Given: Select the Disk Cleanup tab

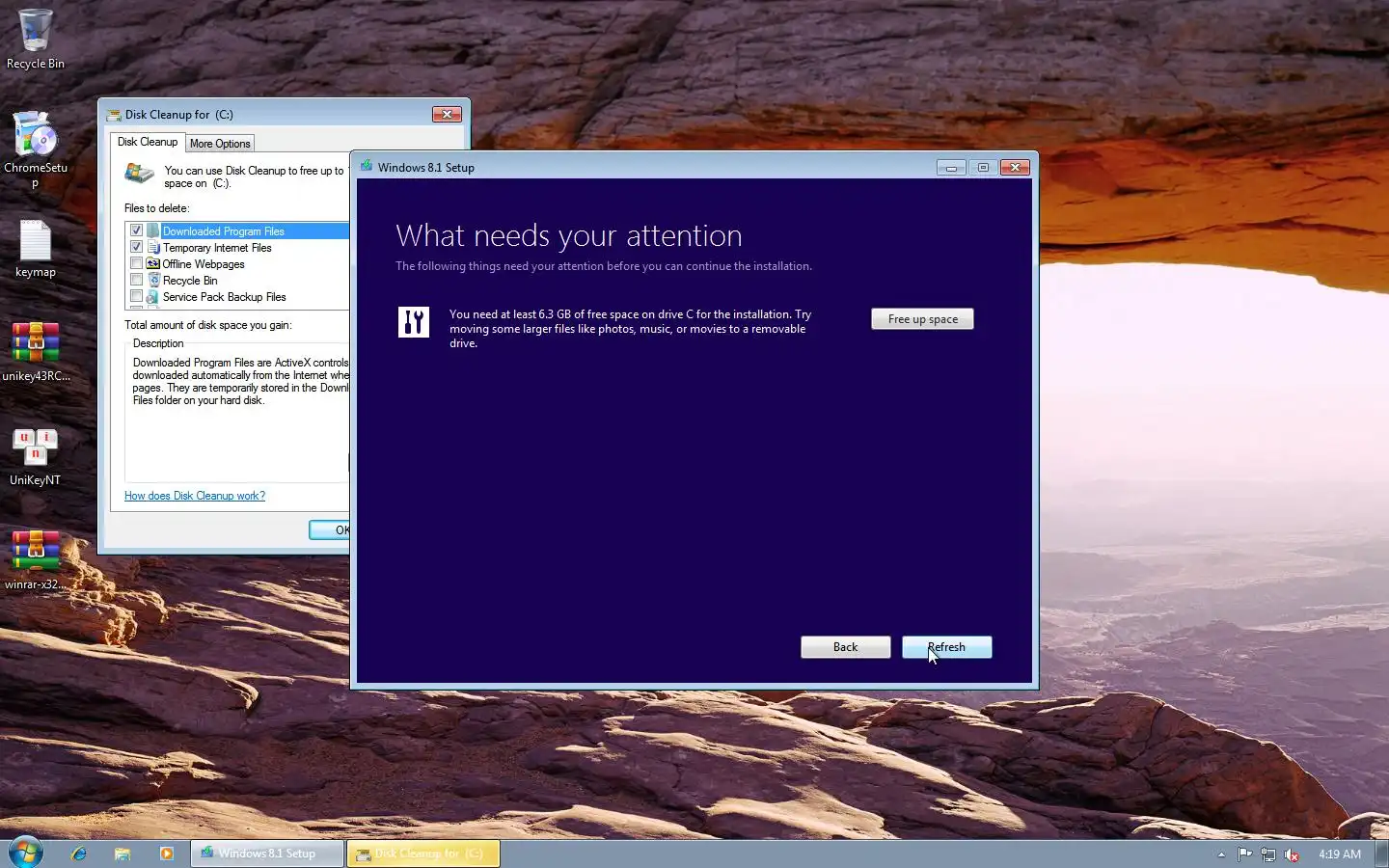Looking at the screenshot, I should 148,142.
